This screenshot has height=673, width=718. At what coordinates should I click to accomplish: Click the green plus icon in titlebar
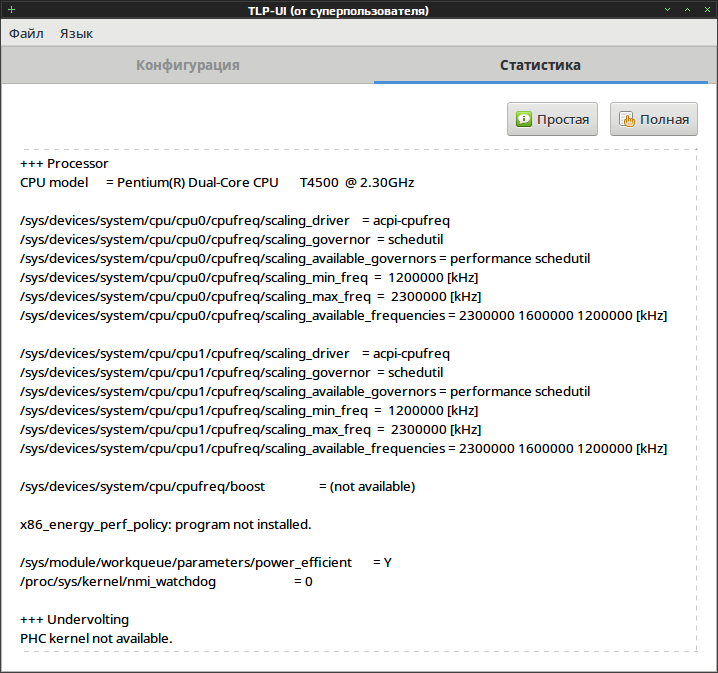[x=11, y=10]
